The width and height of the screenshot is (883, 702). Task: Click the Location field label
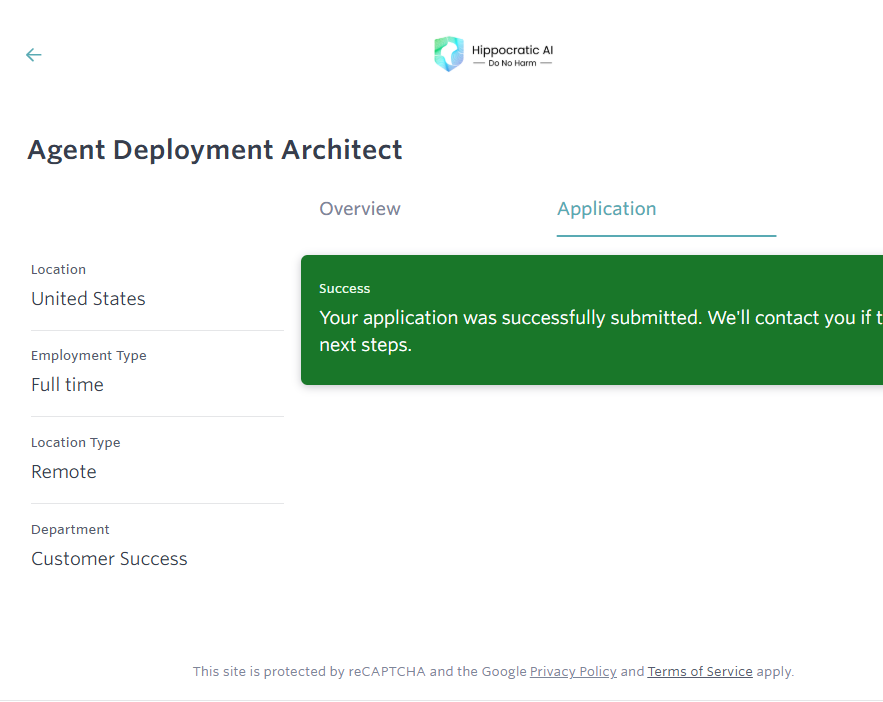click(58, 270)
